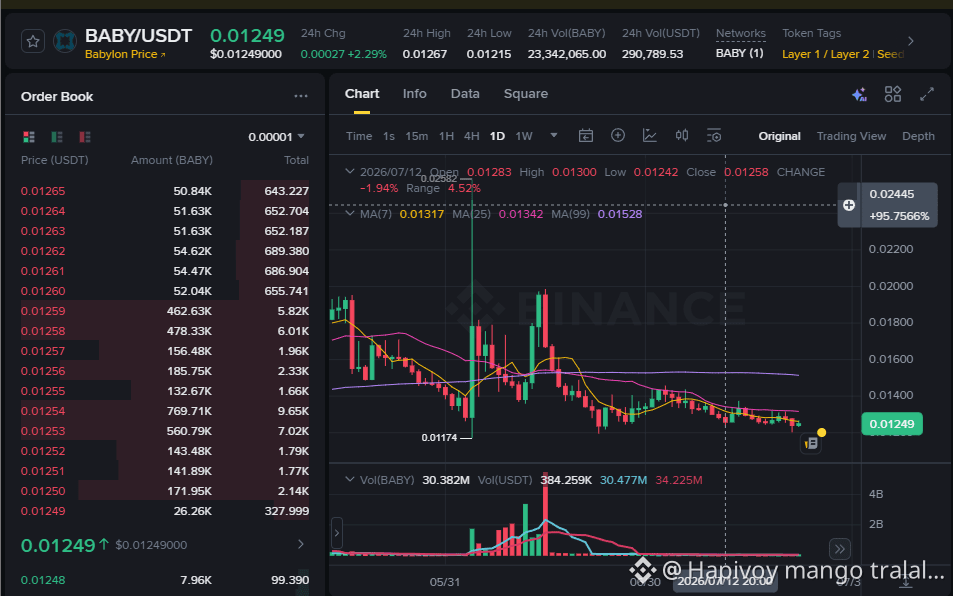Click the 2026/07/12 20:00 time marker
This screenshot has width=953, height=596.
724,581
